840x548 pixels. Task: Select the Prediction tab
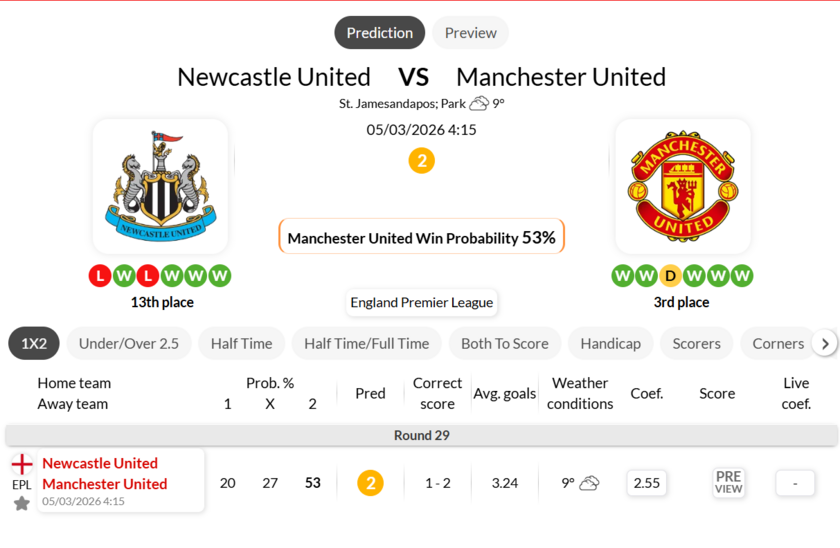(379, 33)
